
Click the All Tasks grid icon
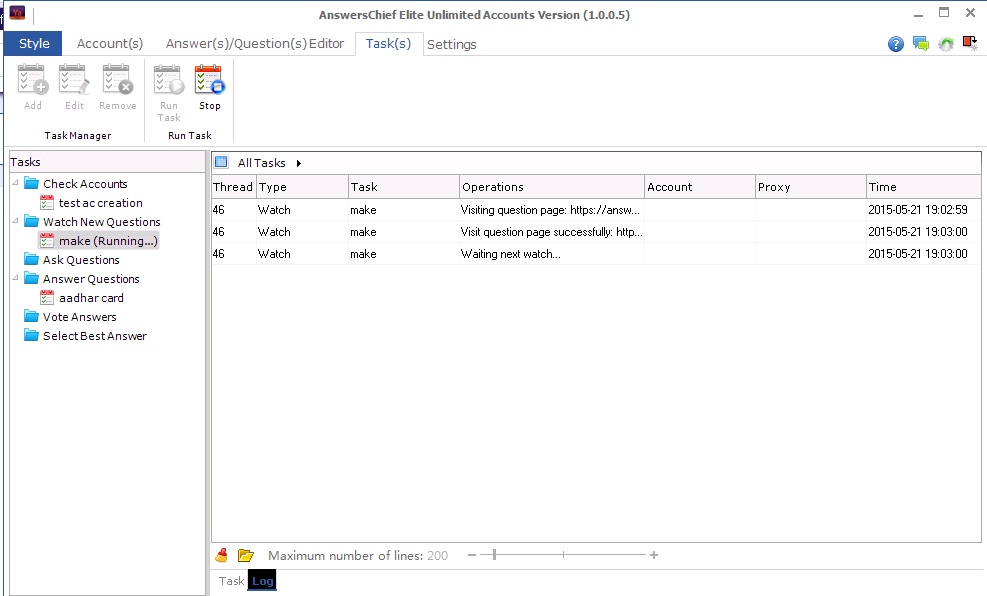click(x=221, y=162)
